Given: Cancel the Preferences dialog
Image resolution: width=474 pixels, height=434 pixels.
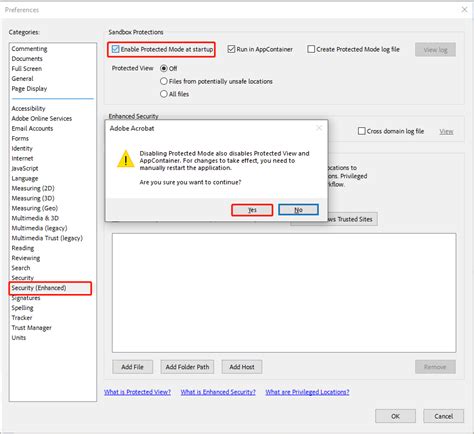Looking at the screenshot, I should pos(443,416).
